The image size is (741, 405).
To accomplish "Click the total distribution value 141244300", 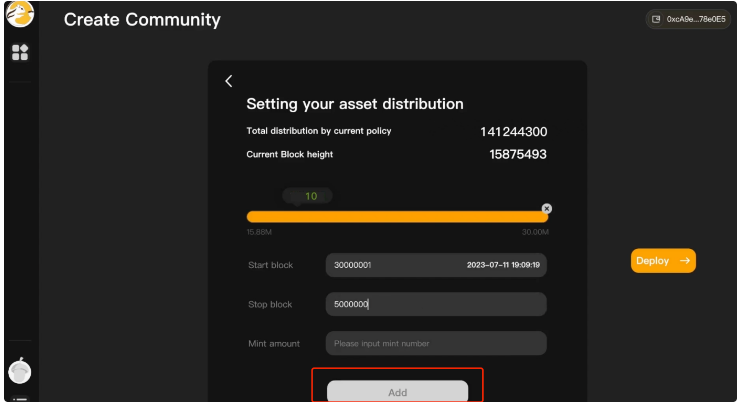I will (514, 132).
